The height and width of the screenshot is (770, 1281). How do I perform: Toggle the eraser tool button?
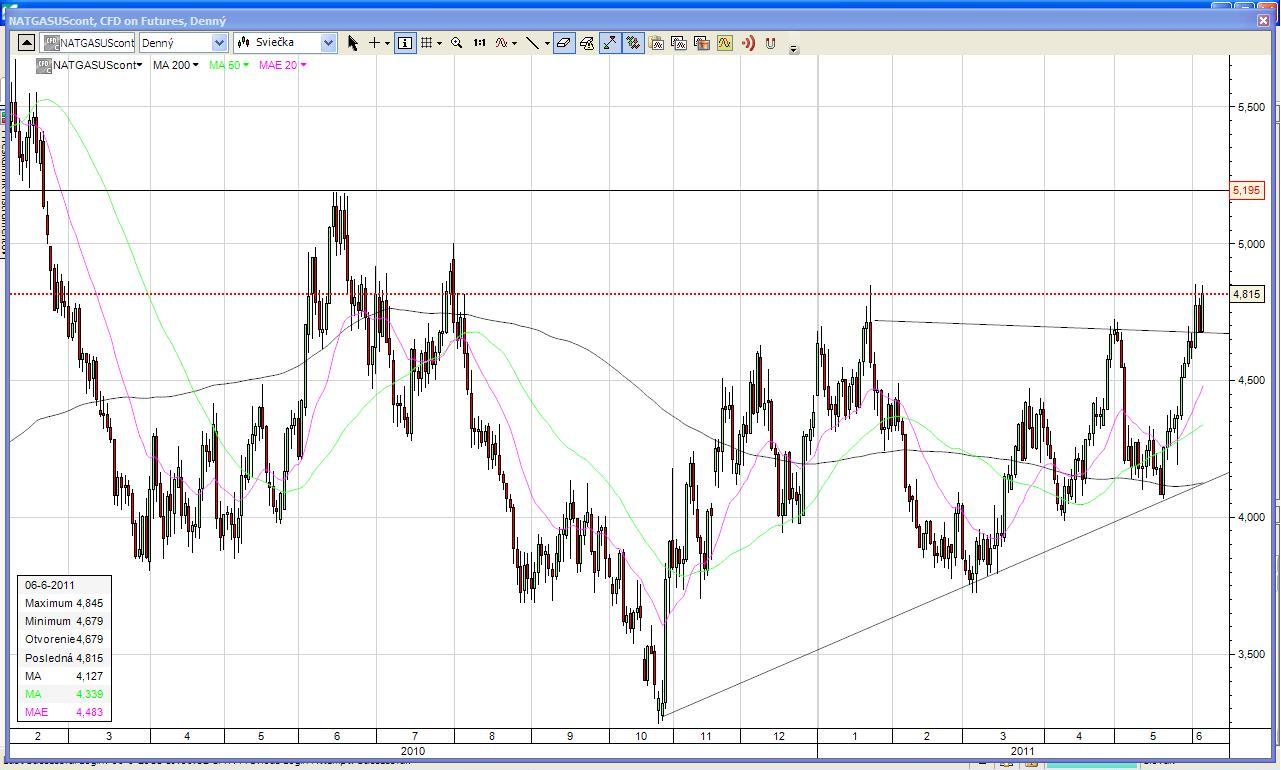564,43
